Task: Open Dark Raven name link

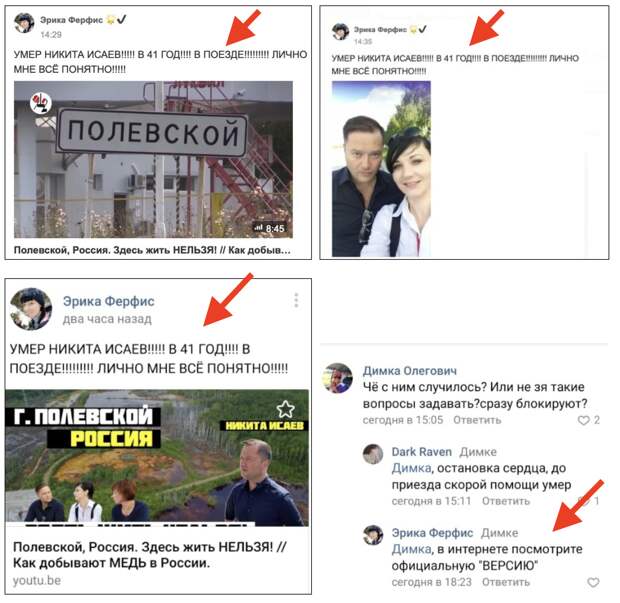Action: point(422,452)
